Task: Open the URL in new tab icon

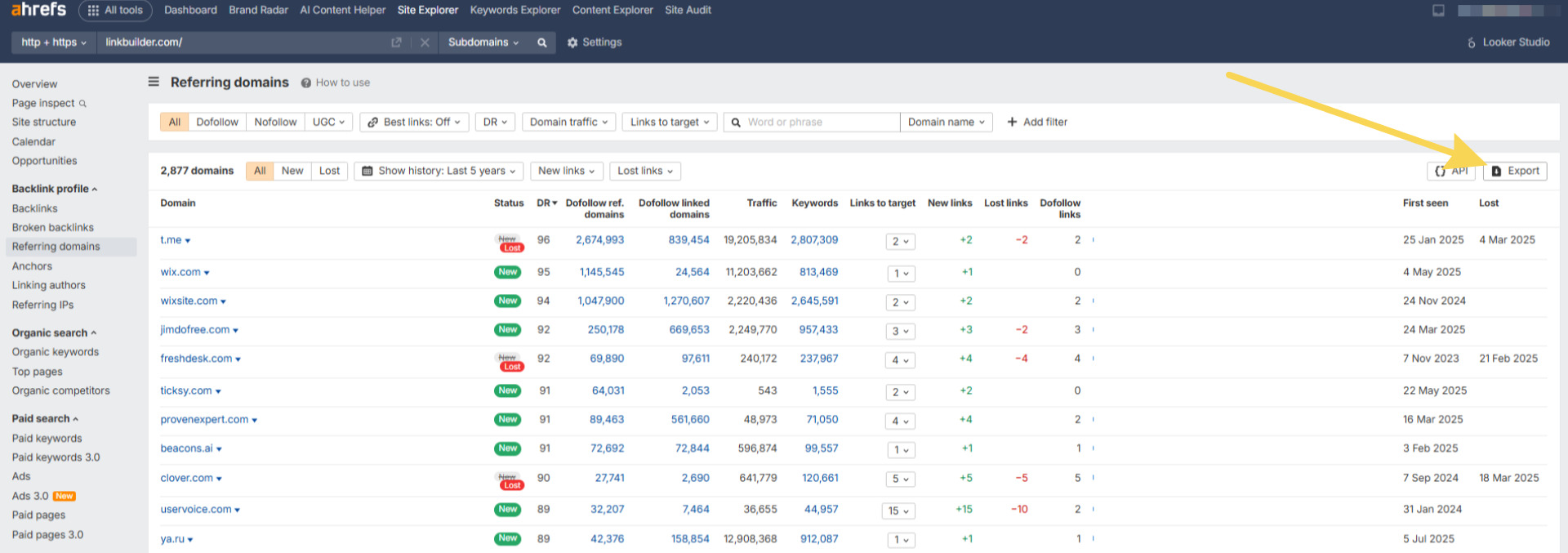Action: [396, 42]
